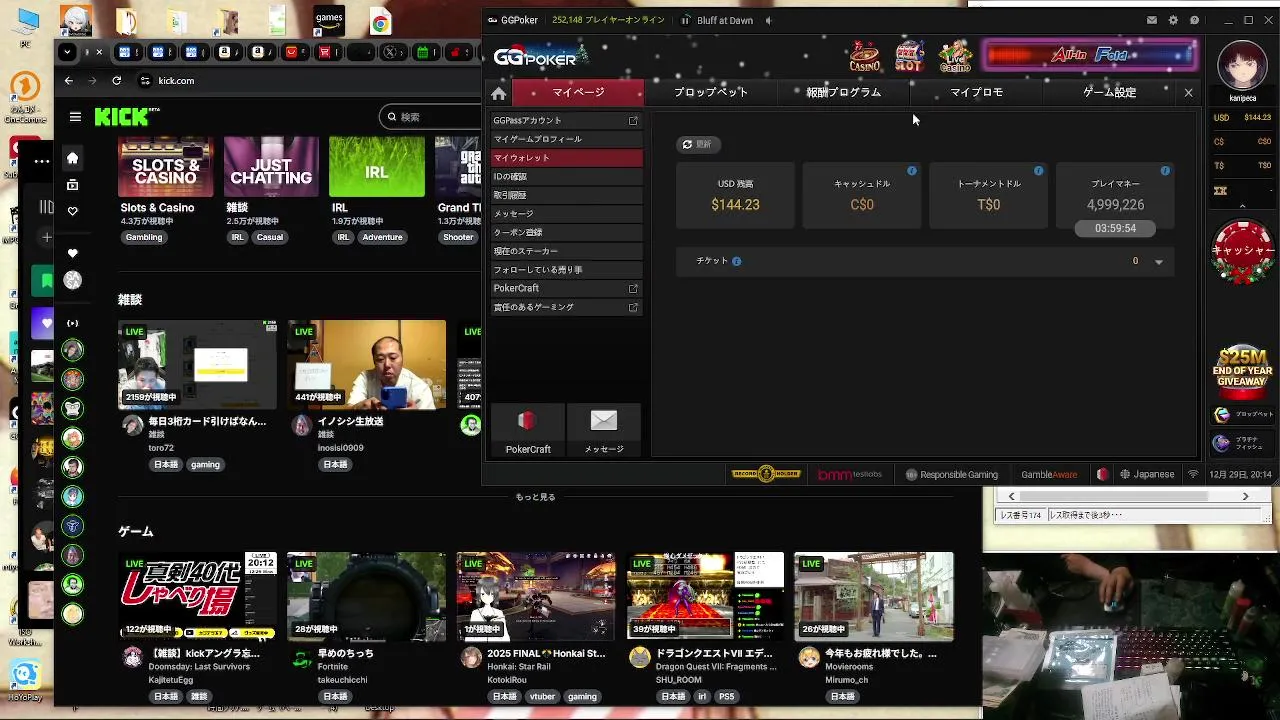Viewport: 1280px width, 720px height.
Task: Open the Amazon games desktop shortcut
Action: point(329,22)
